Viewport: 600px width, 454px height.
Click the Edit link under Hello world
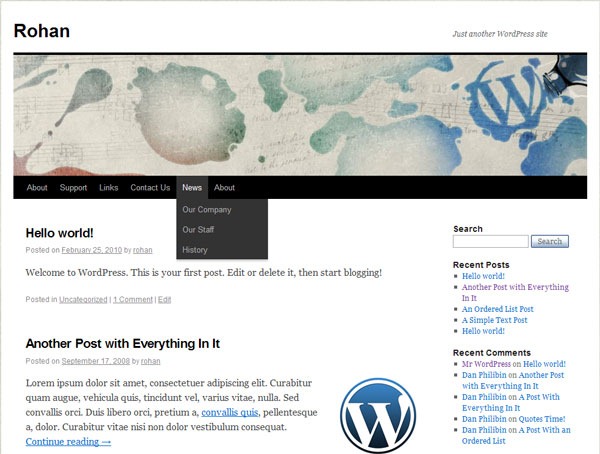coord(165,299)
